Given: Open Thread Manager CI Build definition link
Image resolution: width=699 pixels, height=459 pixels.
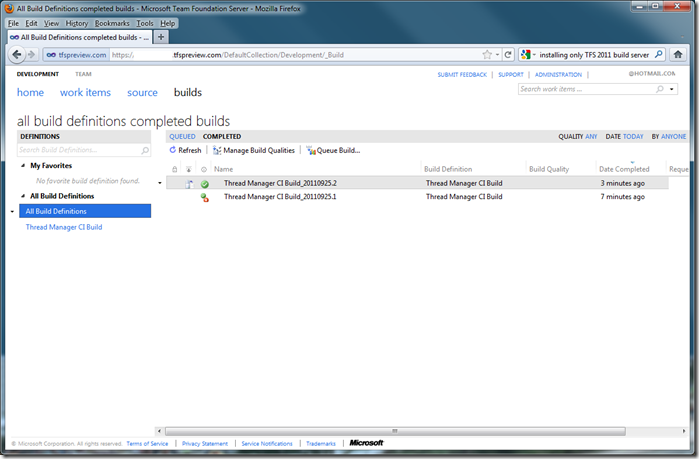Looking at the screenshot, I should tap(63, 227).
